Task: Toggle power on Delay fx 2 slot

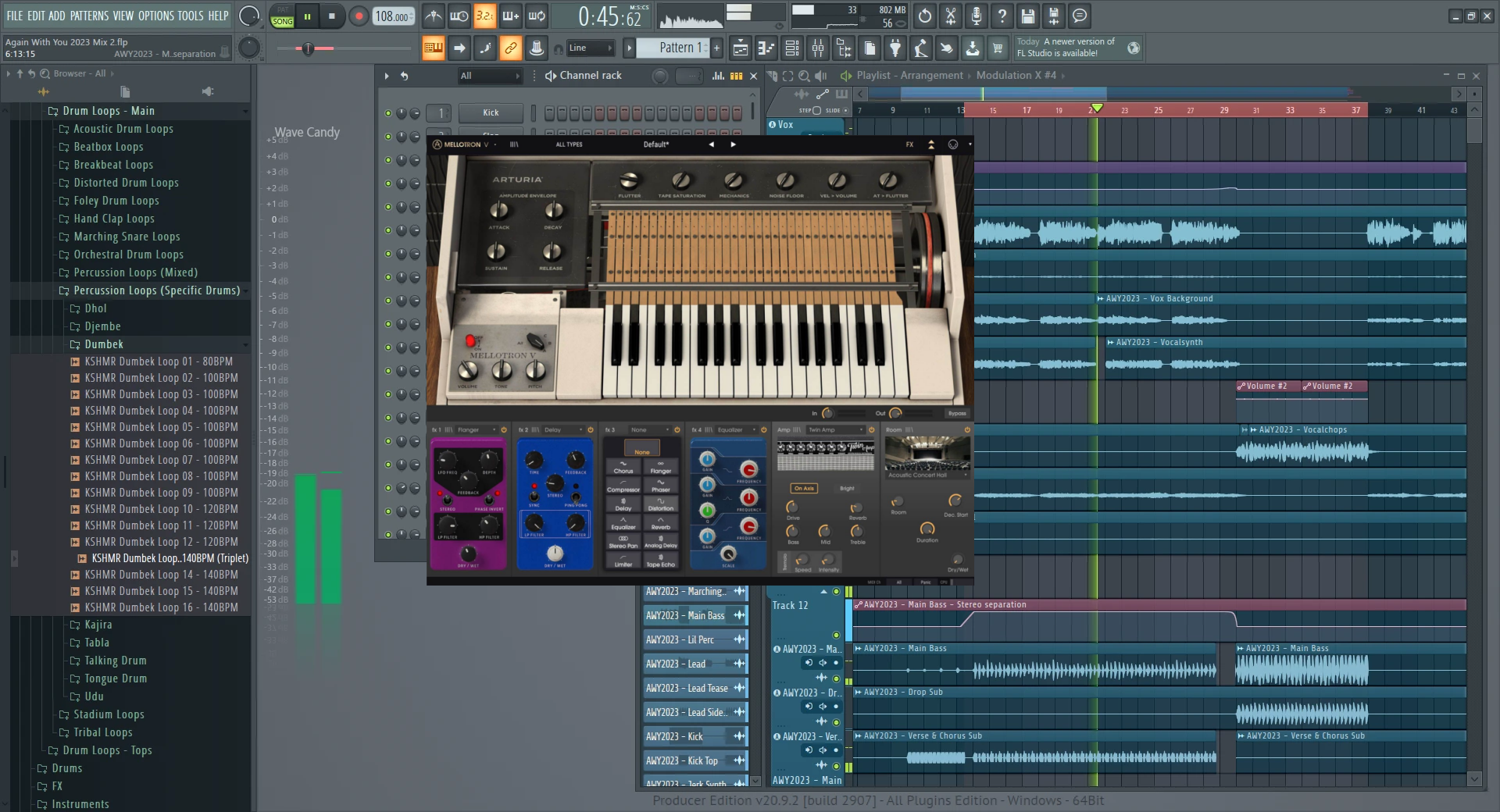Action: coord(591,430)
